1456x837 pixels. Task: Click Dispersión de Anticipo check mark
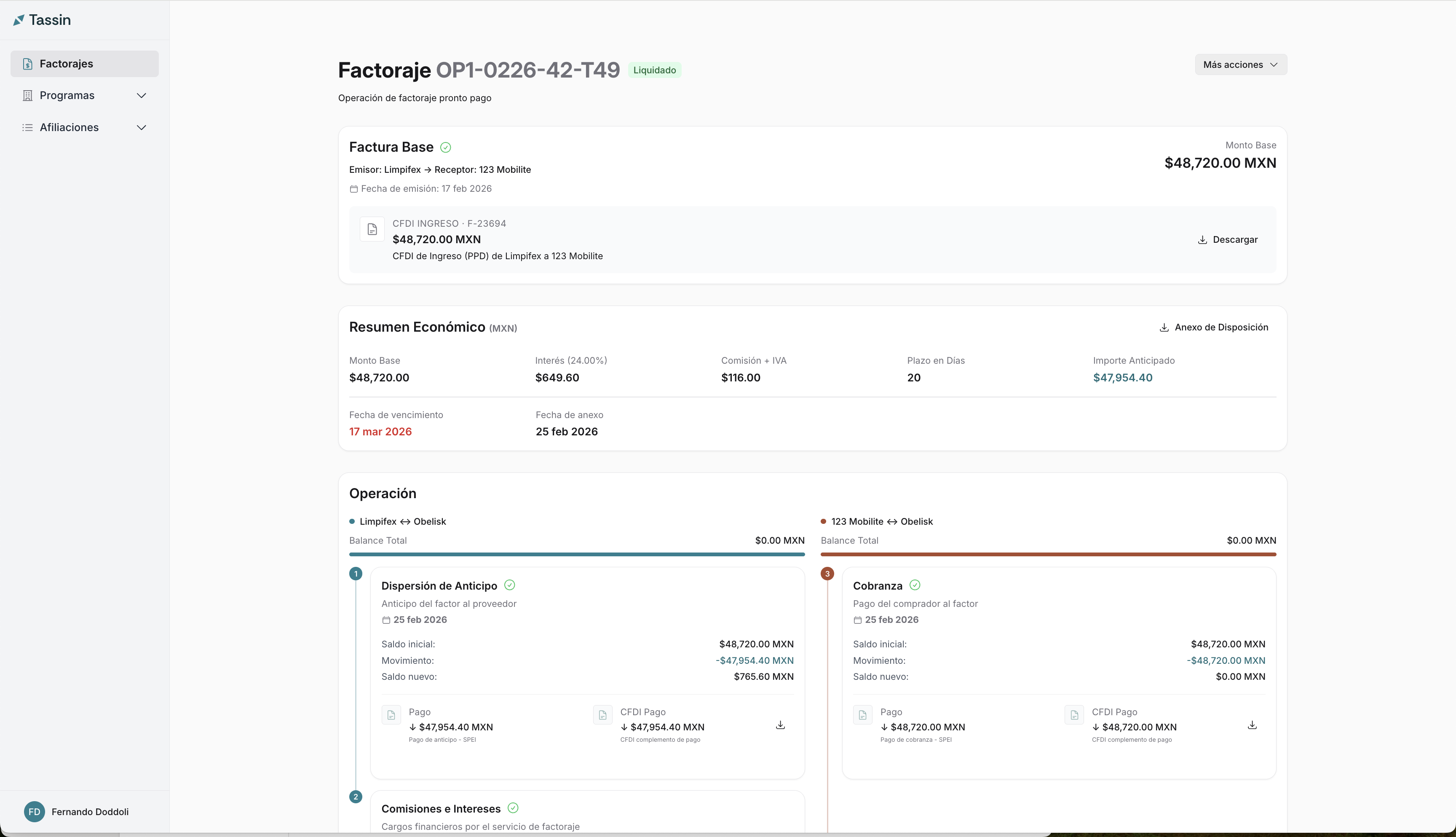click(x=509, y=585)
